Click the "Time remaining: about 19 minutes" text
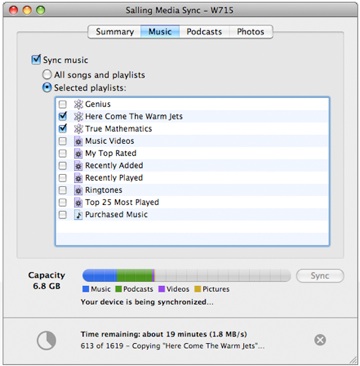The image size is (360, 366). [164, 334]
